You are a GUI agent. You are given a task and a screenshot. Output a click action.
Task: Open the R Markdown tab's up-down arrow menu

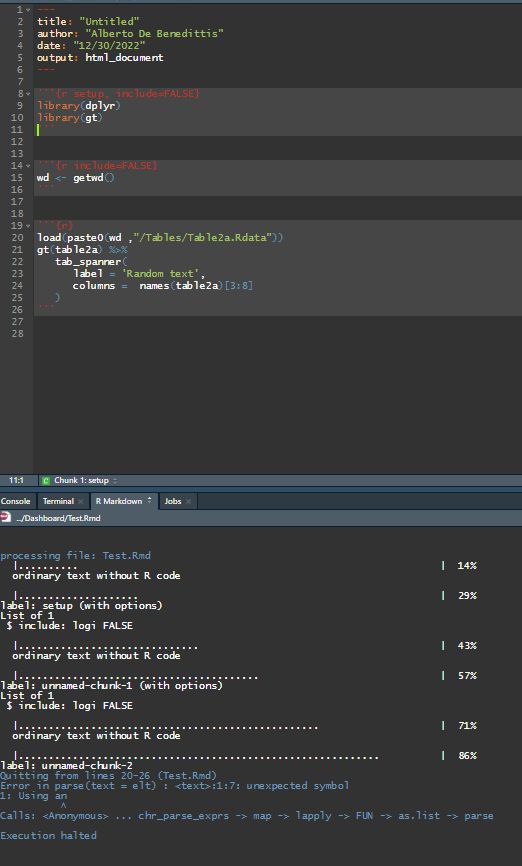[149, 500]
